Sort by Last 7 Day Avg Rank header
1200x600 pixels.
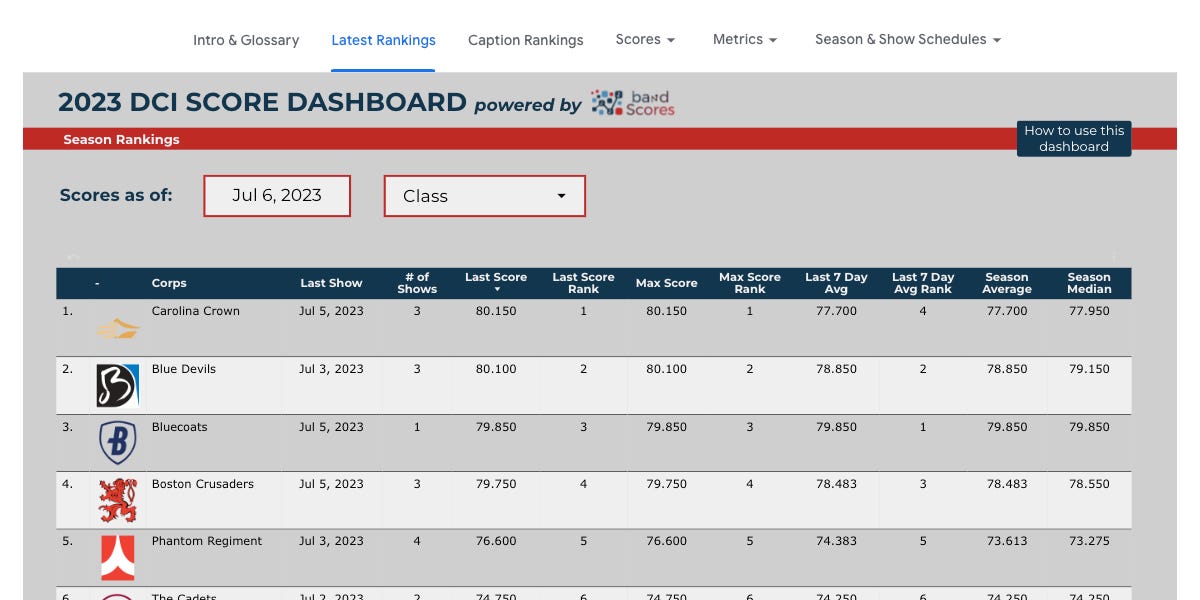(x=923, y=283)
